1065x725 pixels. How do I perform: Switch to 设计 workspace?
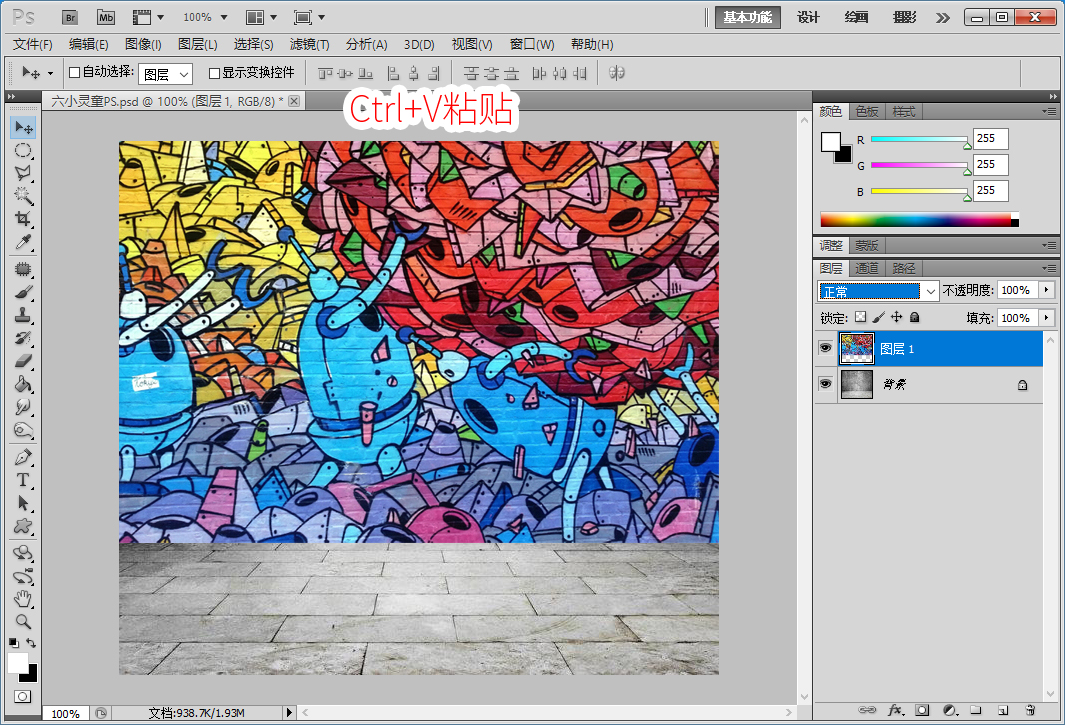click(x=808, y=18)
